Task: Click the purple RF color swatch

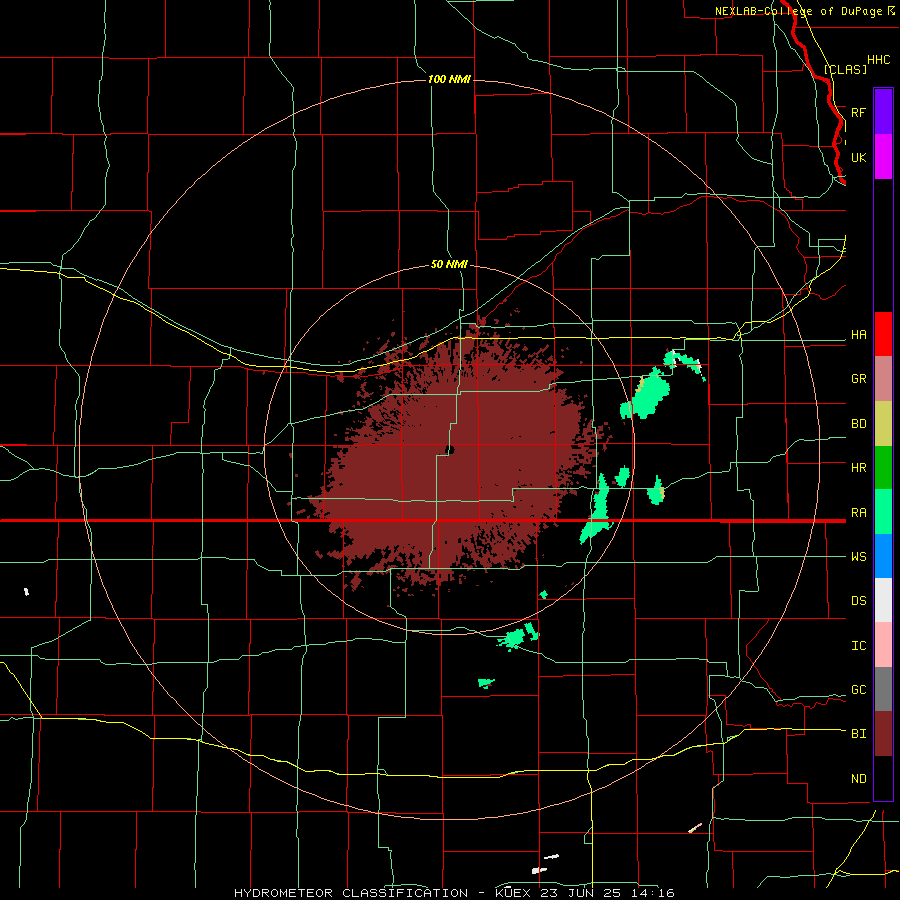Action: [x=883, y=112]
